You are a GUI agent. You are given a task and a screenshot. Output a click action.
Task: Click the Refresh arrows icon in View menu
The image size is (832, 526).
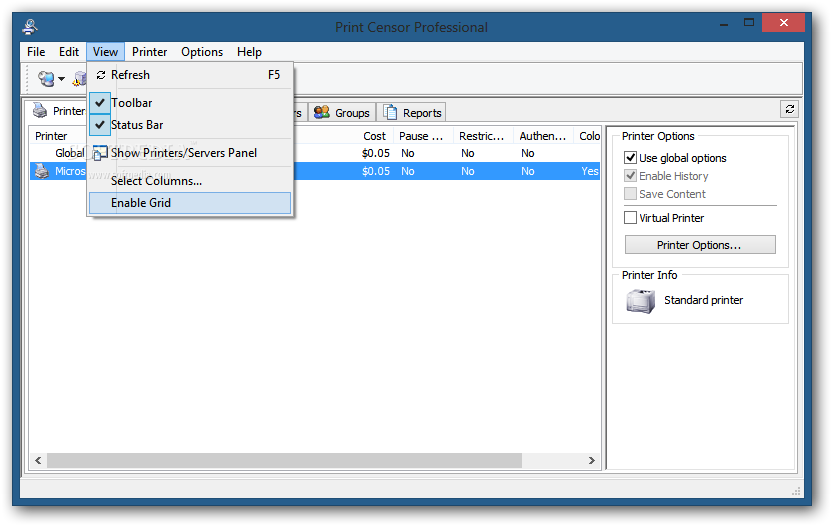pyautogui.click(x=101, y=75)
